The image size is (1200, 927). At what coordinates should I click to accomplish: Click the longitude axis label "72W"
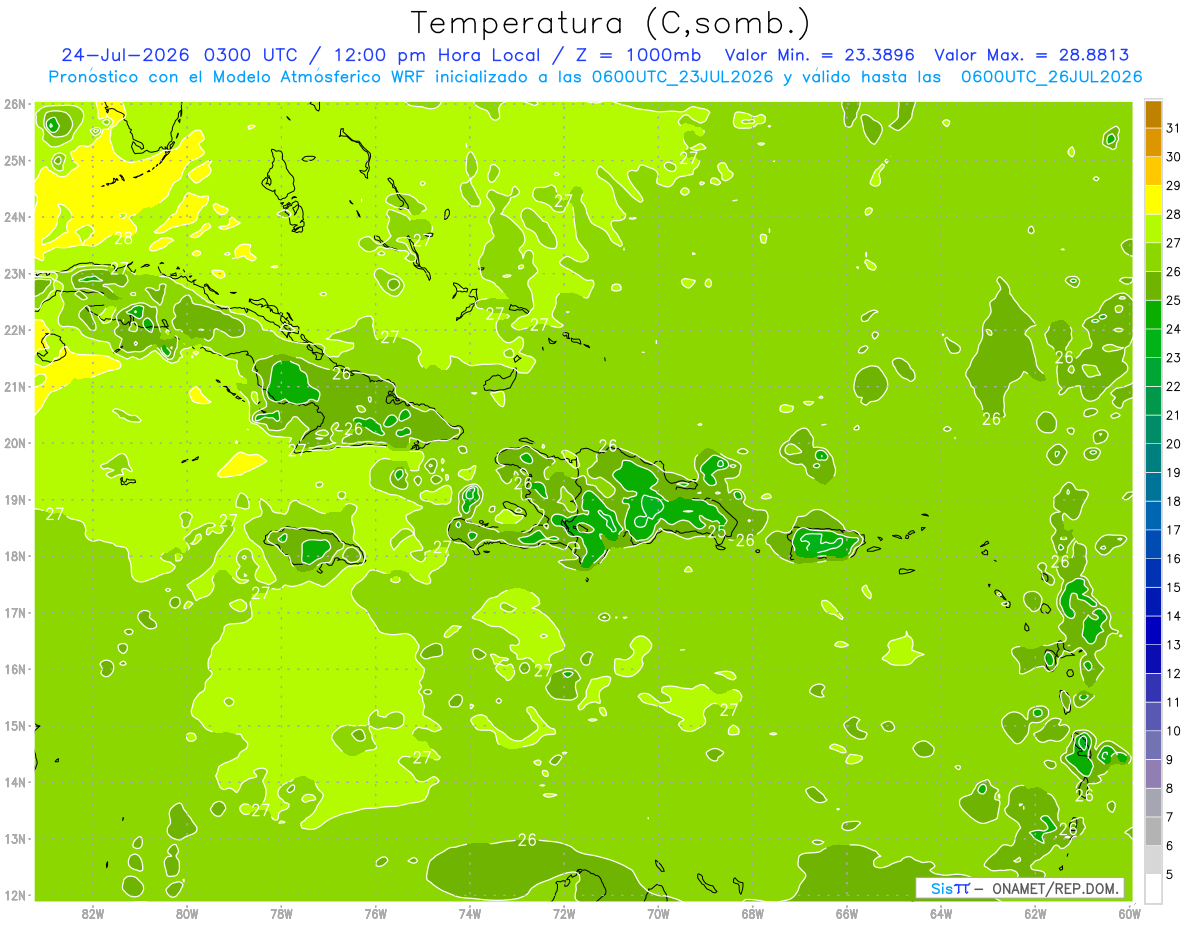point(564,913)
